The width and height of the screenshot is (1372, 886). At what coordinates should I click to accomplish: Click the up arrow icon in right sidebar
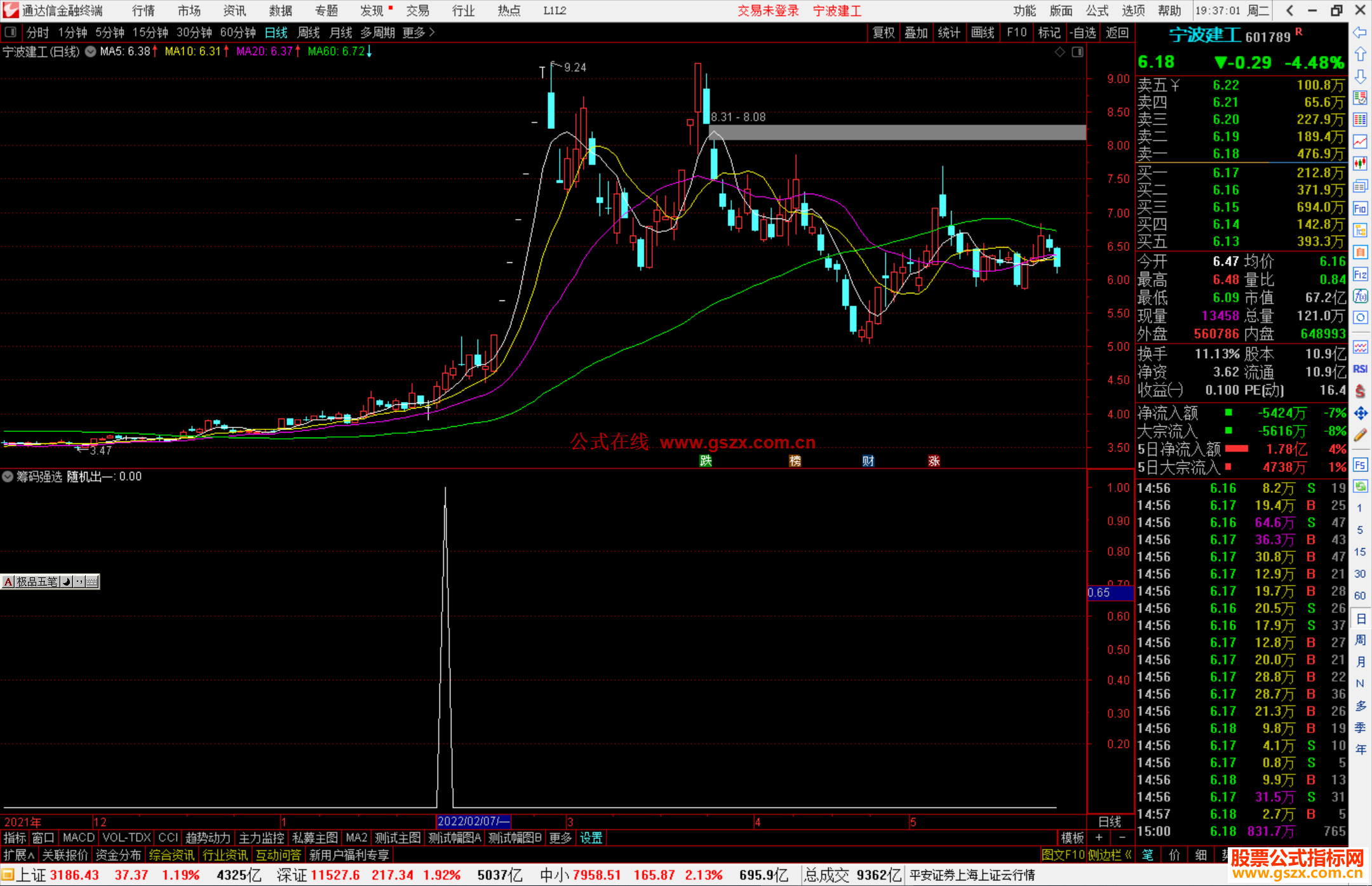[1360, 55]
